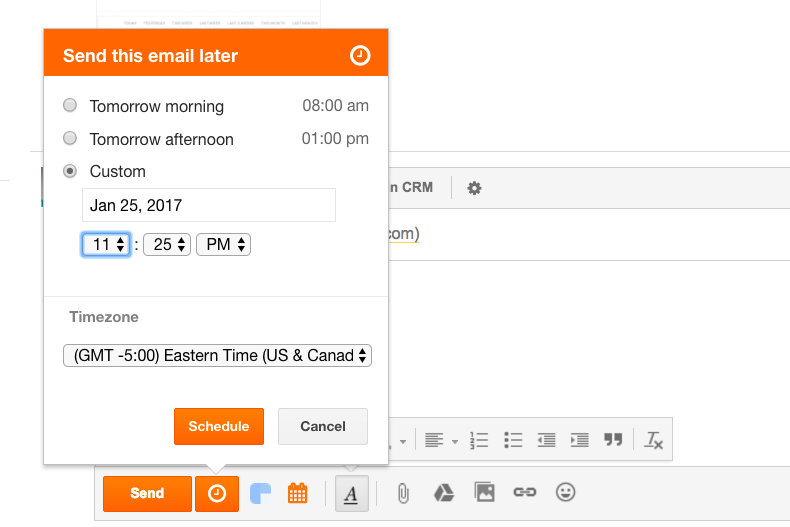Expand the Timezone dropdown
The image size is (790, 527).
[217, 355]
